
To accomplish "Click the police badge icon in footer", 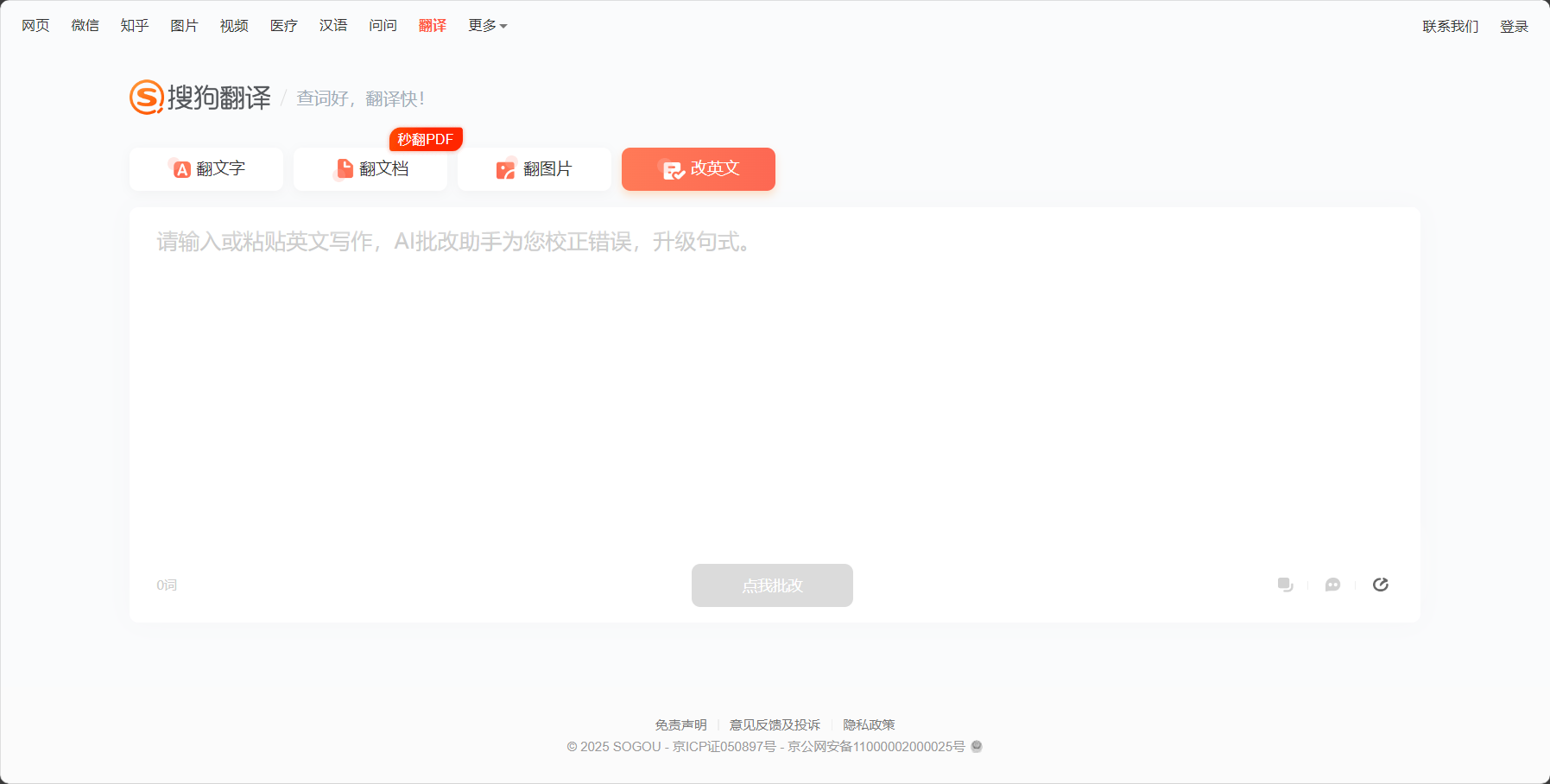I will [x=977, y=746].
